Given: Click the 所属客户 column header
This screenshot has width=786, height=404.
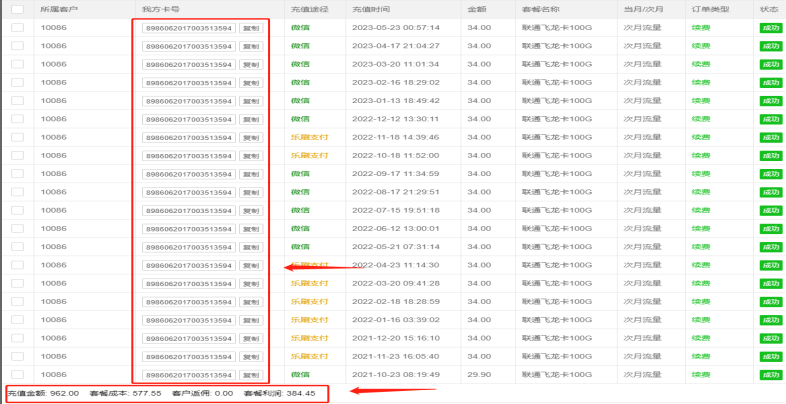Looking at the screenshot, I should pos(59,9).
